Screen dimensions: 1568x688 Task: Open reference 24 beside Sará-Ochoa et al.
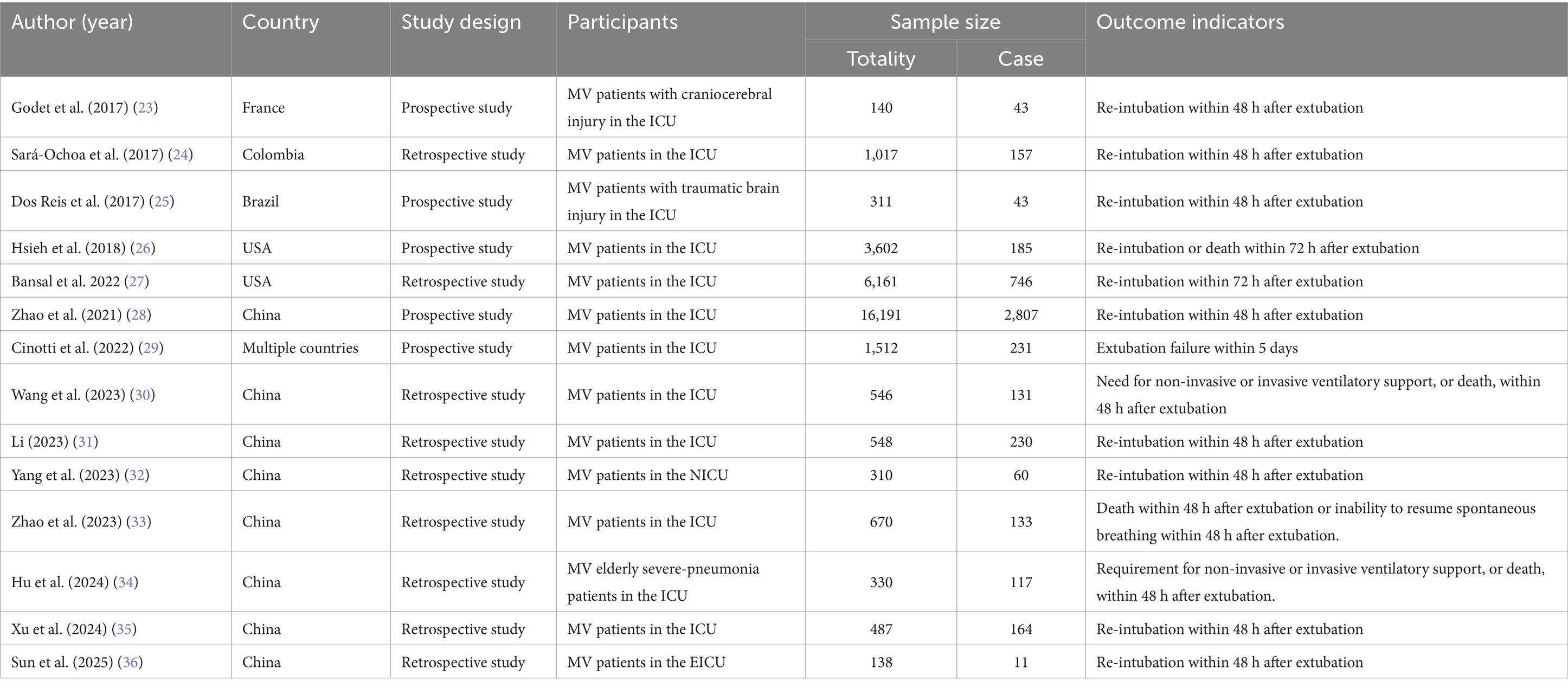coord(180,155)
